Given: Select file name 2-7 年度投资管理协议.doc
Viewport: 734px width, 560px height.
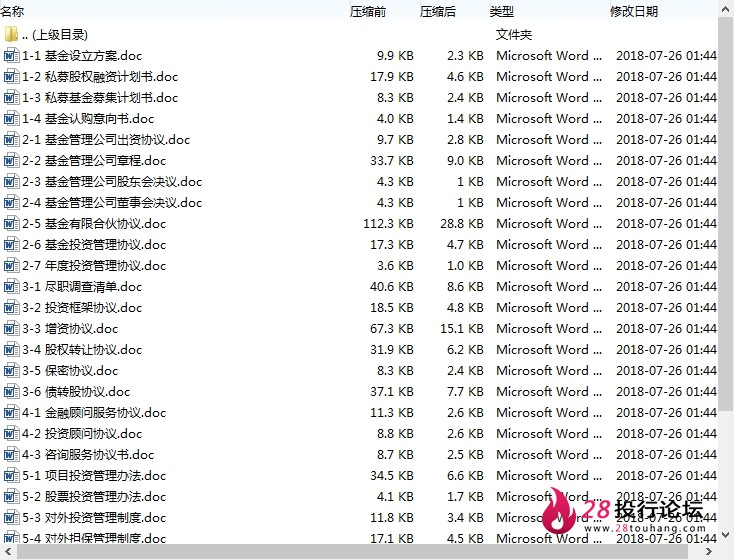Looking at the screenshot, I should [94, 266].
